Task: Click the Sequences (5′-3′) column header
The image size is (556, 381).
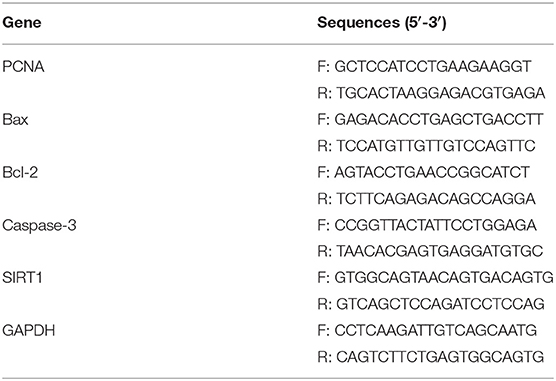Action: coord(382,23)
